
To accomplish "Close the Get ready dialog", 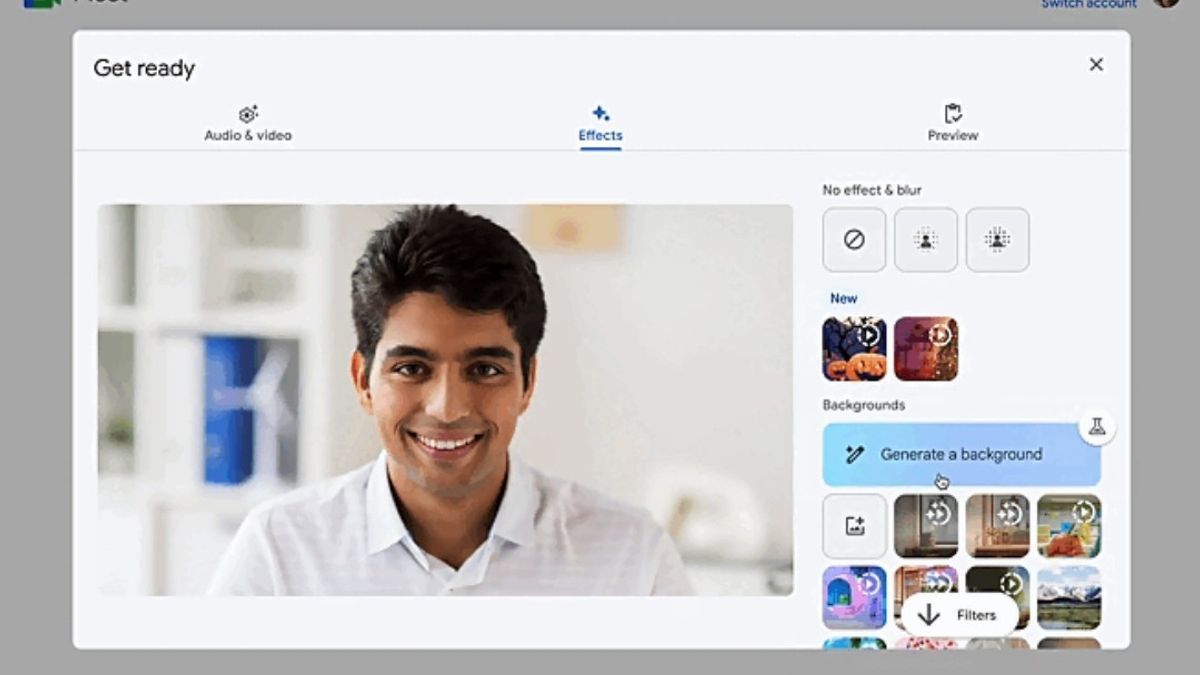I will click(x=1096, y=65).
